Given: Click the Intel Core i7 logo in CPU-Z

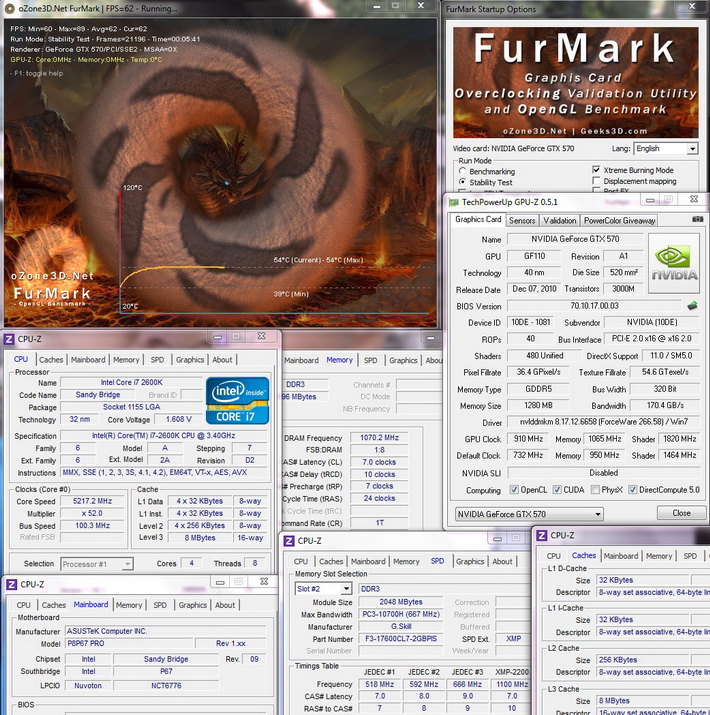Looking at the screenshot, I should 237,400.
